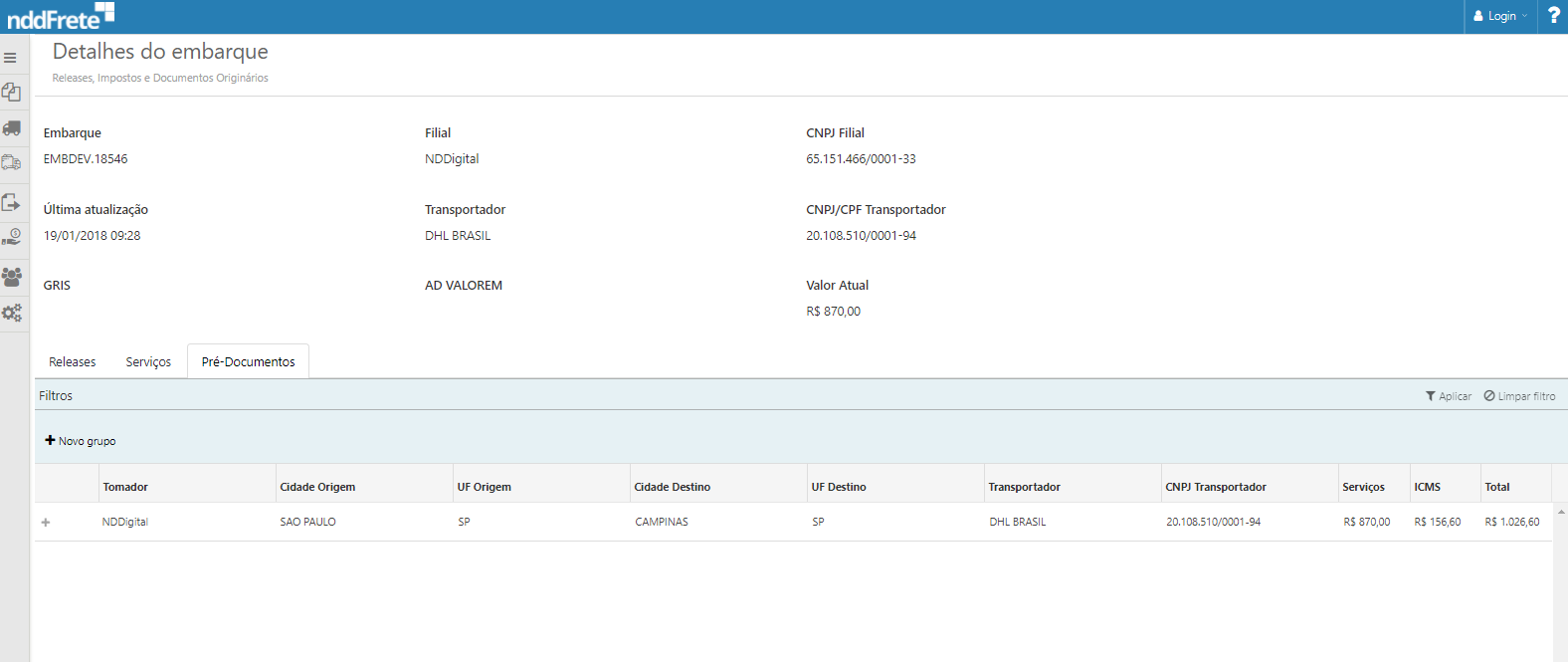Expand the NDDigital table row
The width and height of the screenshot is (1568, 662).
[46, 523]
